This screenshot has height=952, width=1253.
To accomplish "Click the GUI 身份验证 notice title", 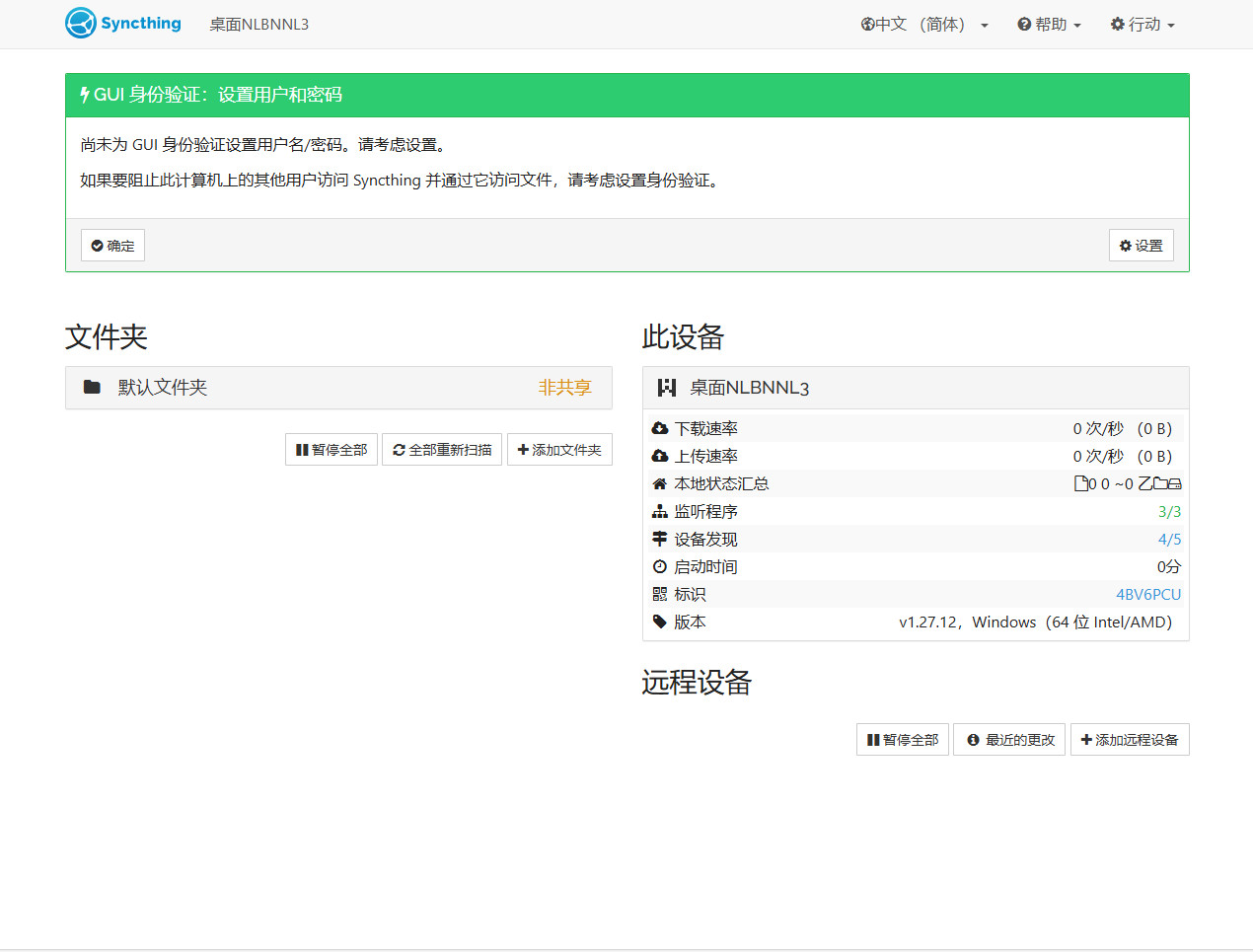I will click(218, 95).
